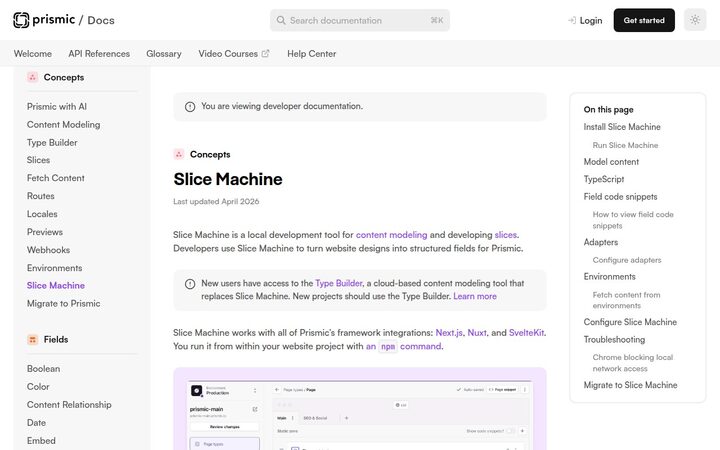Click the Prismic logo icon

pos(21,20)
